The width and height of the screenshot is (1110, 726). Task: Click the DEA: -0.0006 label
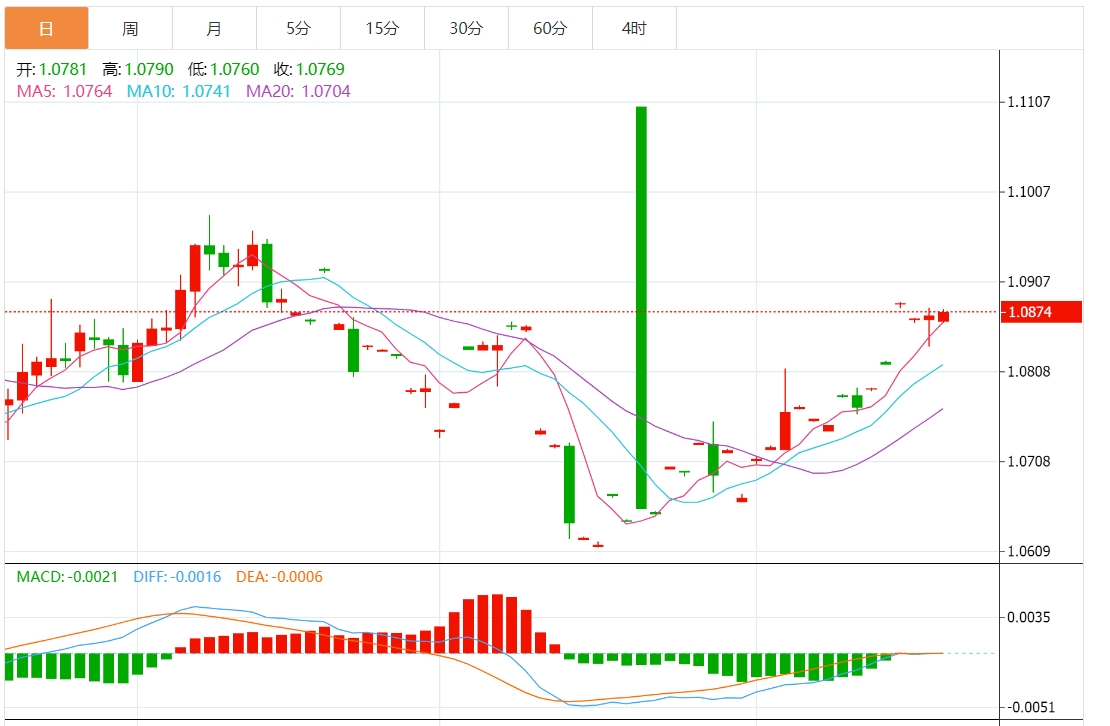pyautogui.click(x=279, y=577)
